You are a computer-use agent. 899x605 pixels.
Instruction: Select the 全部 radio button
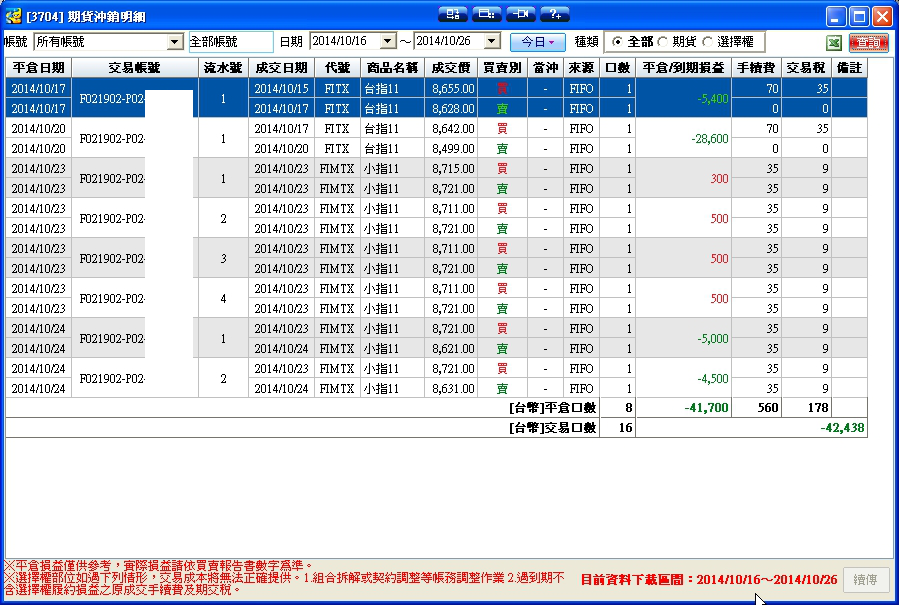click(617, 41)
